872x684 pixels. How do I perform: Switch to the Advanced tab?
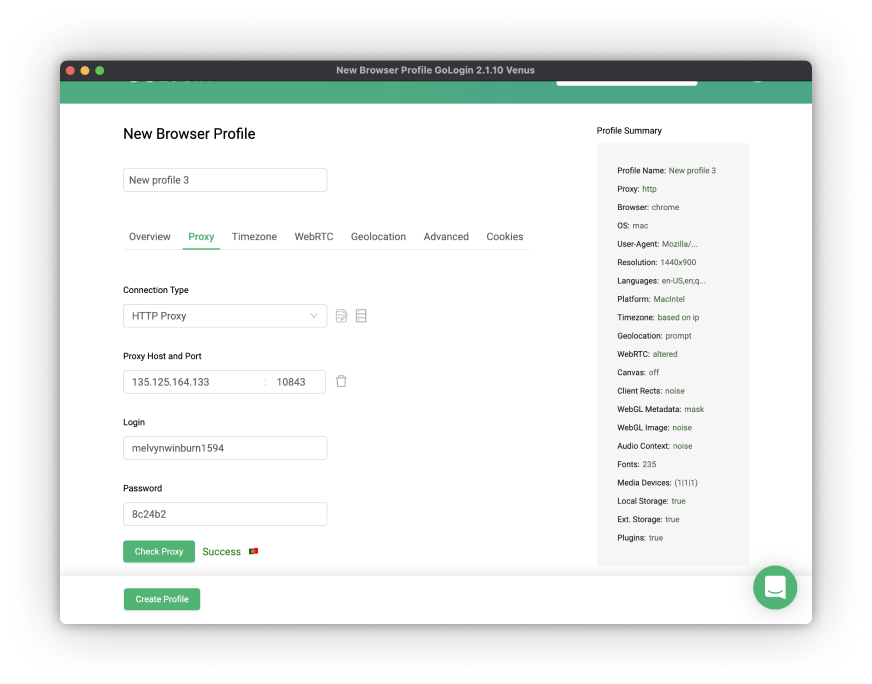pyautogui.click(x=446, y=236)
